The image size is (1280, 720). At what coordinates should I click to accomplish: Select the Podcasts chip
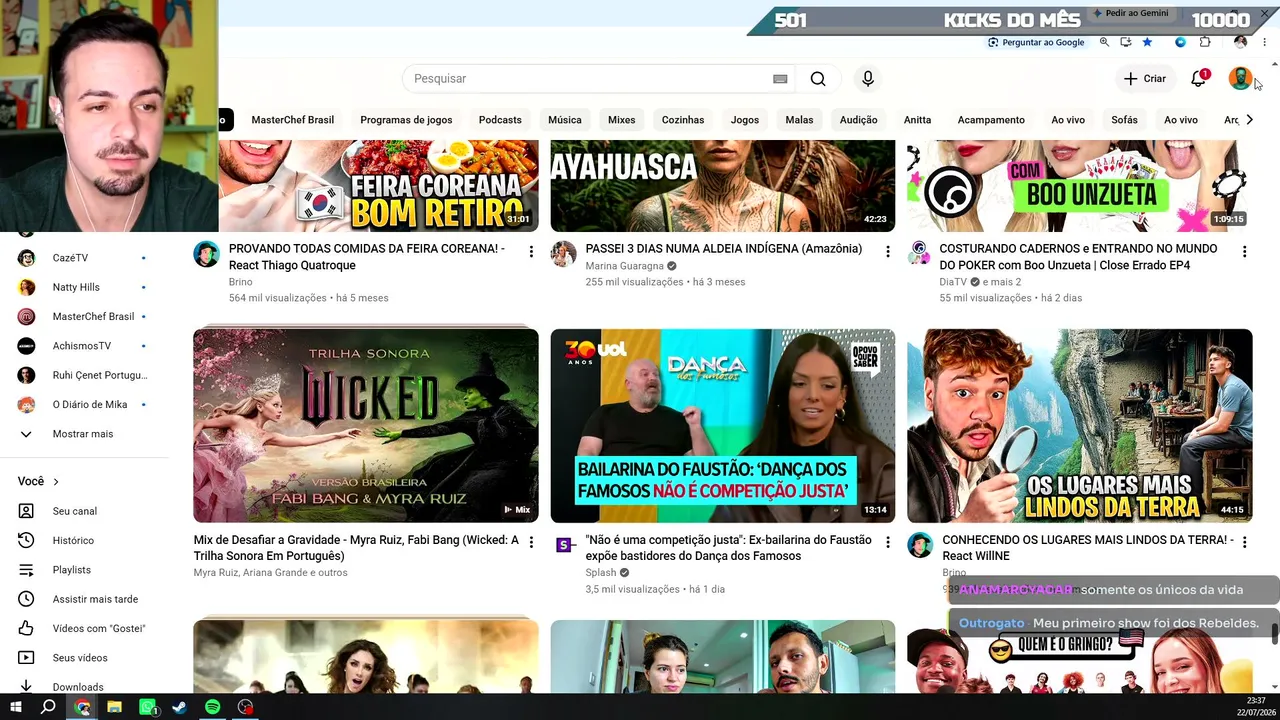pyautogui.click(x=500, y=120)
